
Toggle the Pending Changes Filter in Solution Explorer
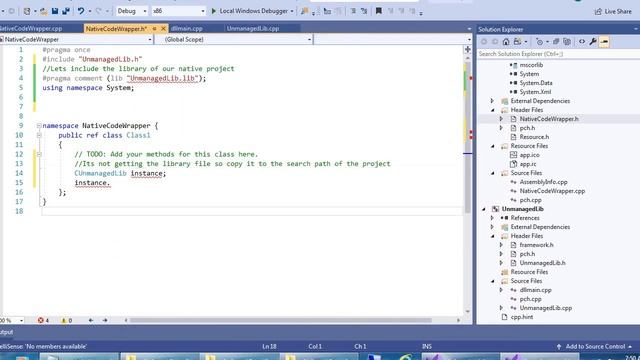click(x=540, y=42)
